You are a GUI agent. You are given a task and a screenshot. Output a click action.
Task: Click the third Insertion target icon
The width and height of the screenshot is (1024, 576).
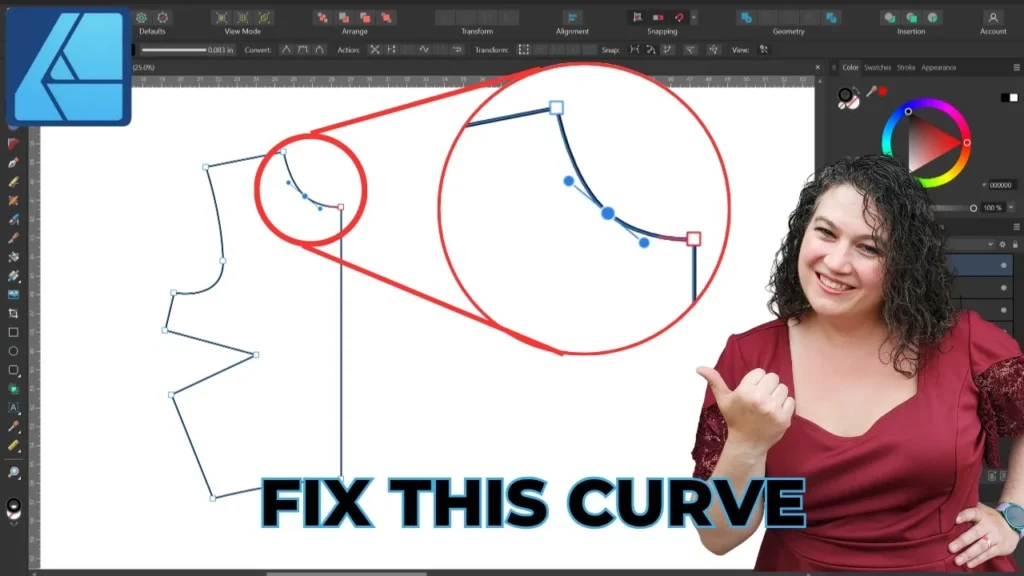933,18
